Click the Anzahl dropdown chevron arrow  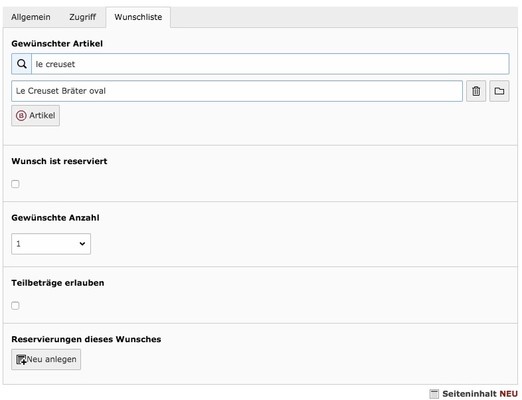pos(82,244)
